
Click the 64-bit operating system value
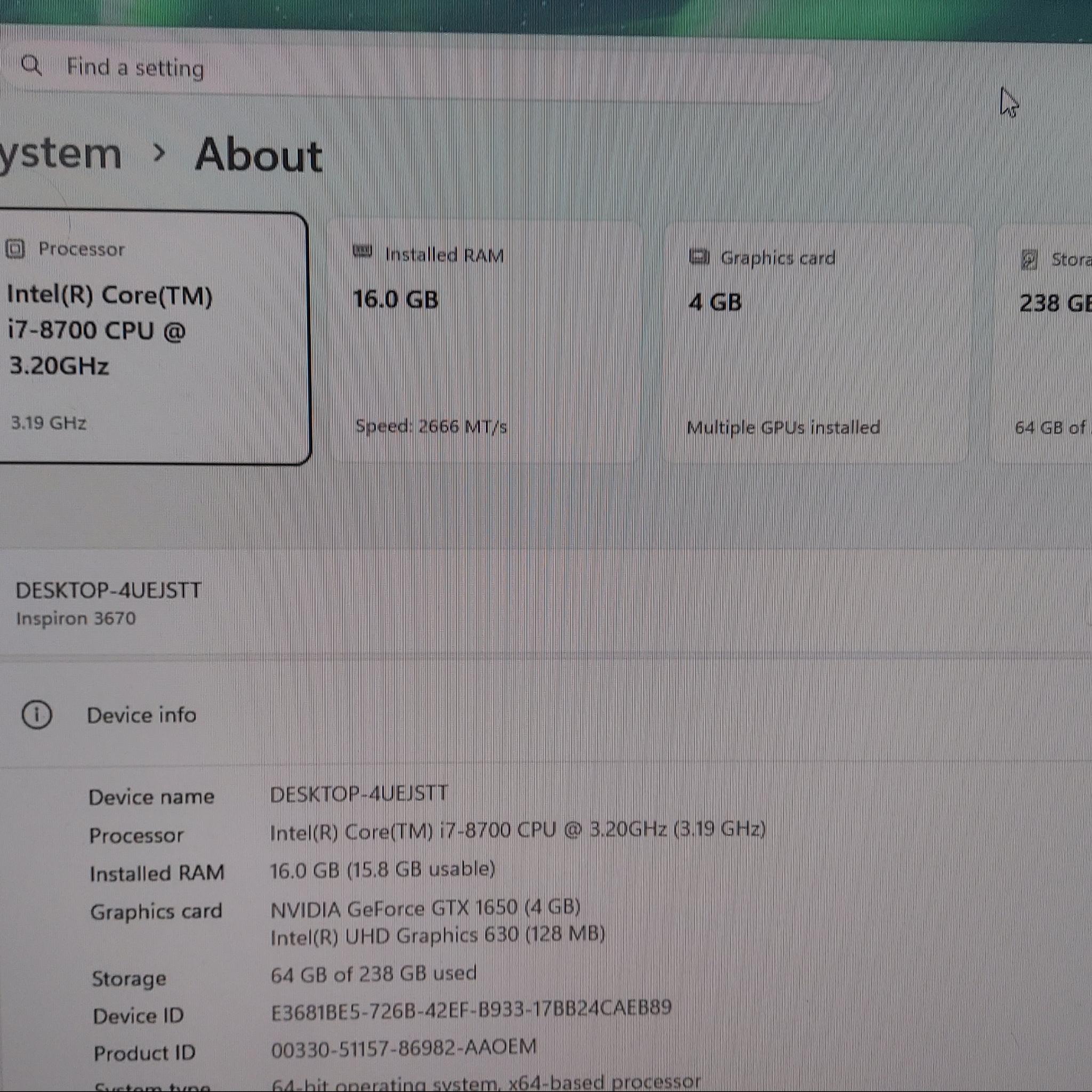486,1082
